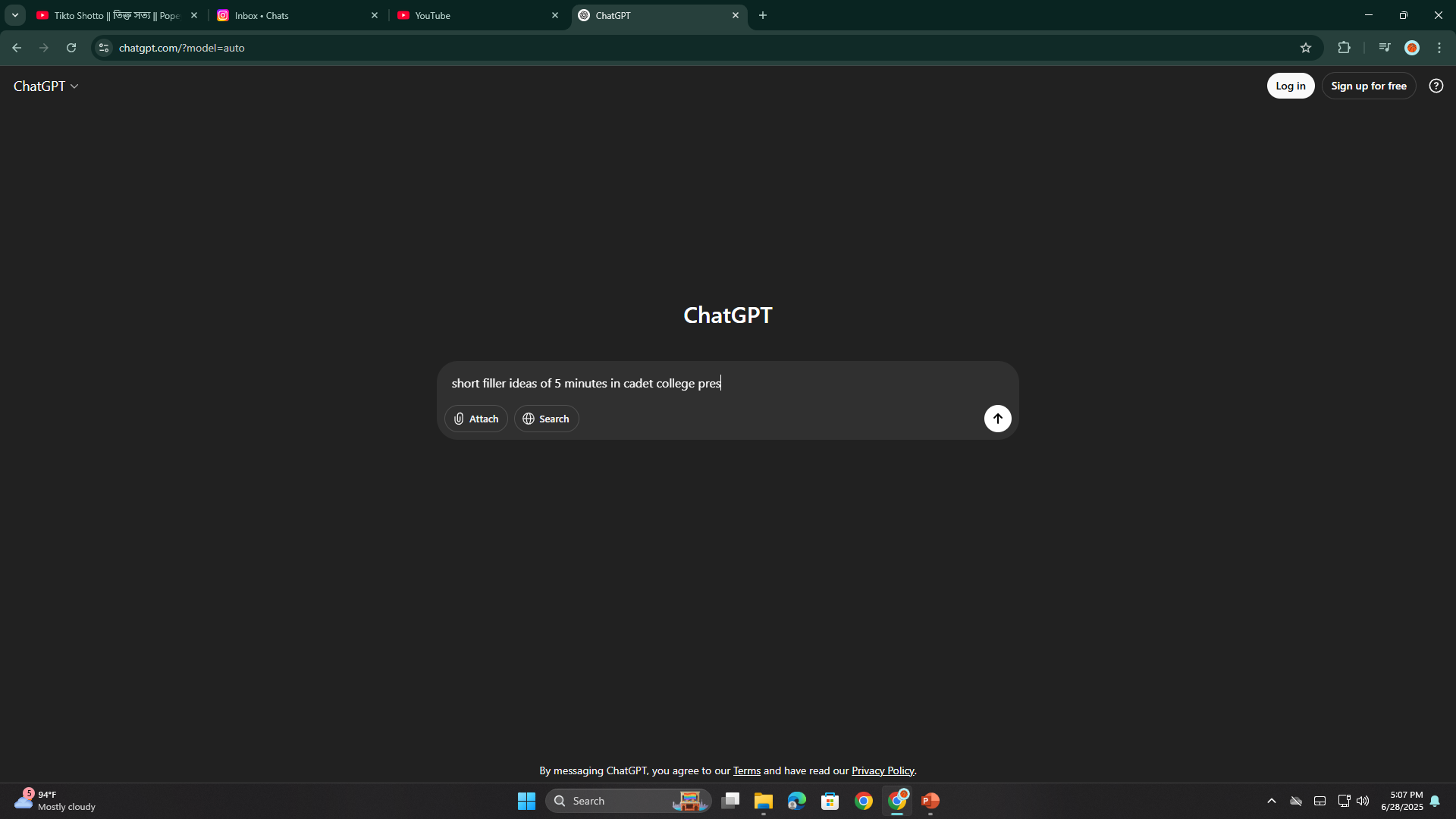
Task: Open Google Chrome taskbar icon
Action: click(x=864, y=801)
